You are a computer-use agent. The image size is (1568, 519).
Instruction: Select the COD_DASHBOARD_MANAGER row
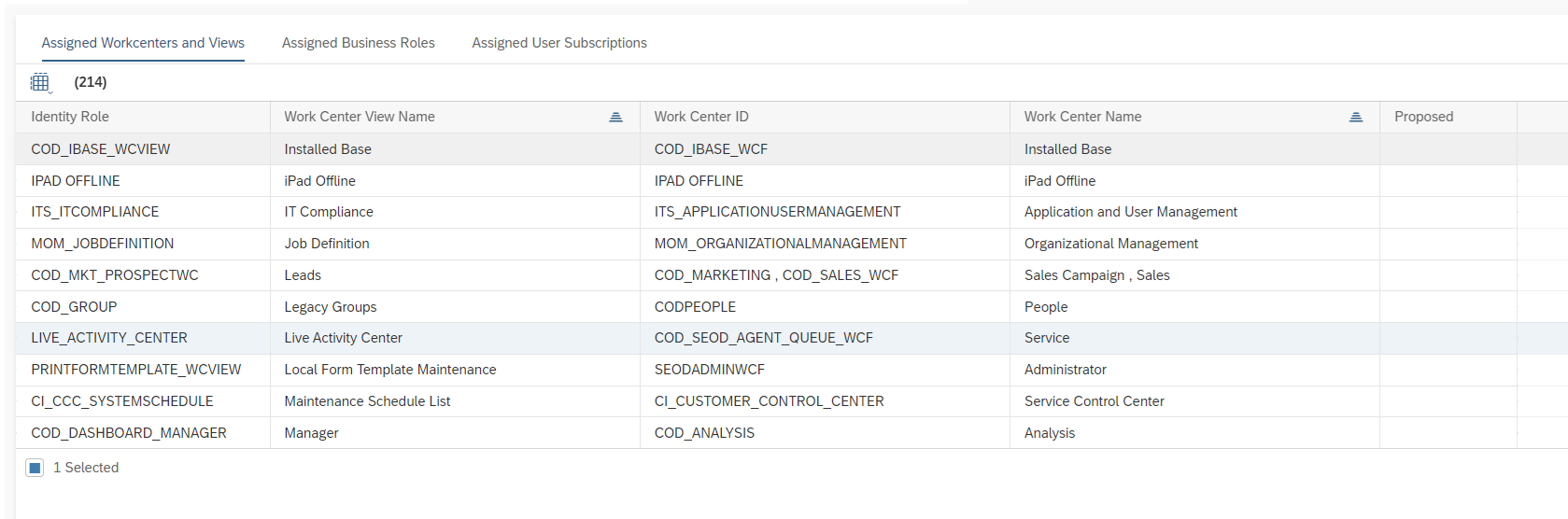pyautogui.click(x=128, y=433)
